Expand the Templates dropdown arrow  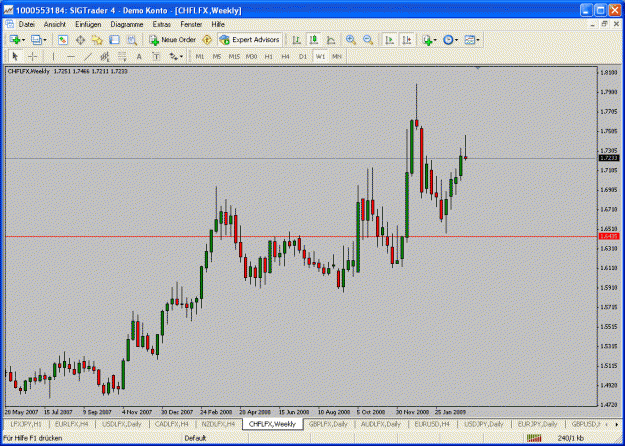tap(478, 40)
